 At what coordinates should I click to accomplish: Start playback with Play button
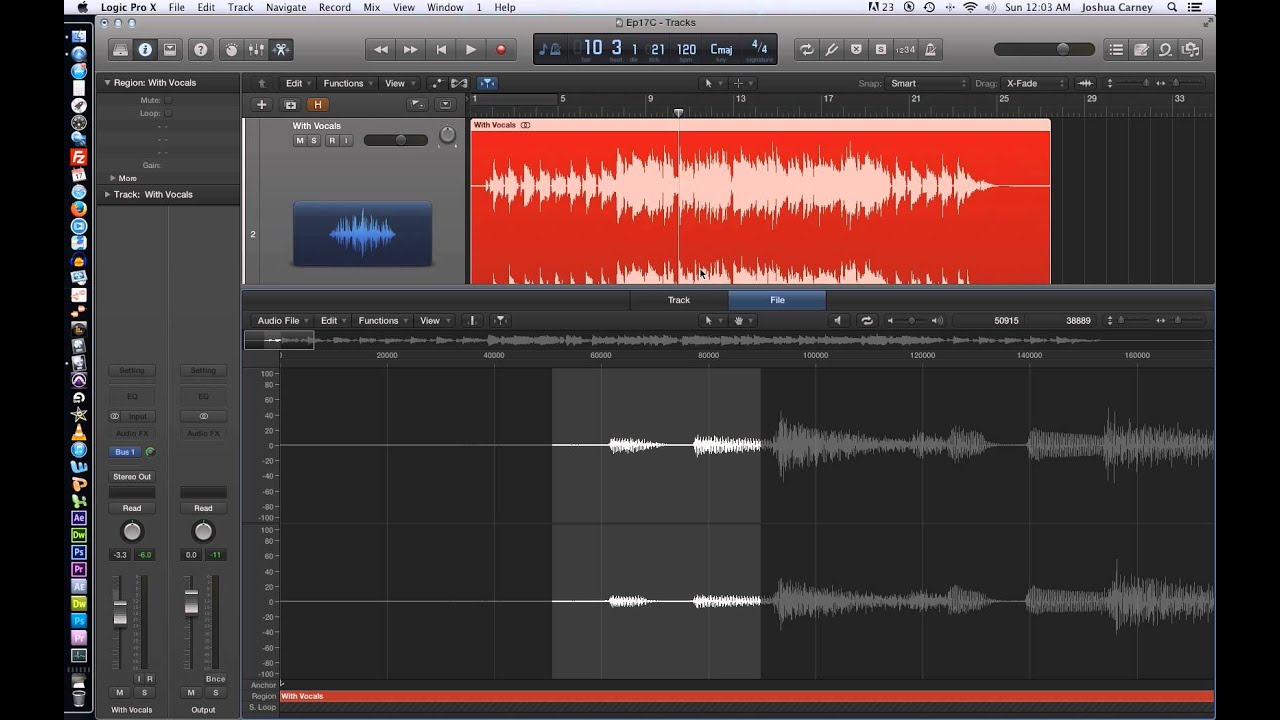471,49
